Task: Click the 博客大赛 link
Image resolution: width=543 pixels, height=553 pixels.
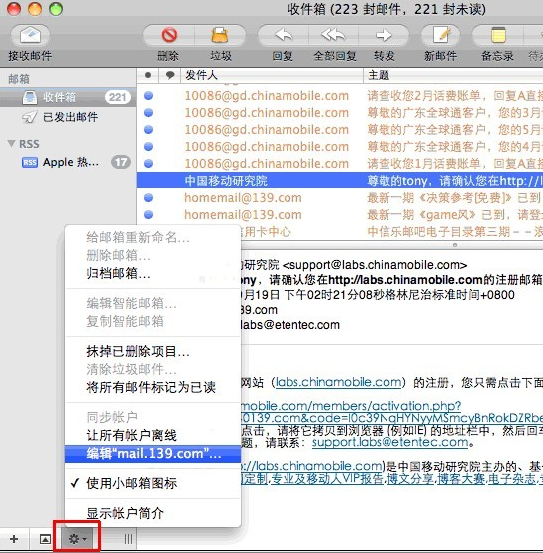Action: point(461,479)
